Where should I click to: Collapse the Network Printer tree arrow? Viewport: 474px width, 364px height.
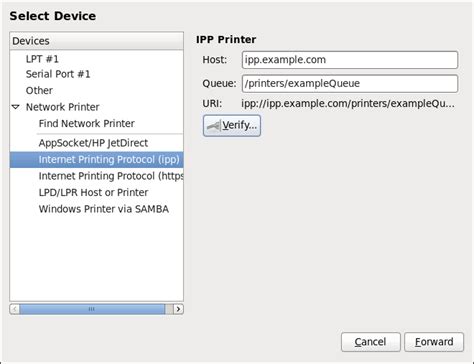click(15, 107)
